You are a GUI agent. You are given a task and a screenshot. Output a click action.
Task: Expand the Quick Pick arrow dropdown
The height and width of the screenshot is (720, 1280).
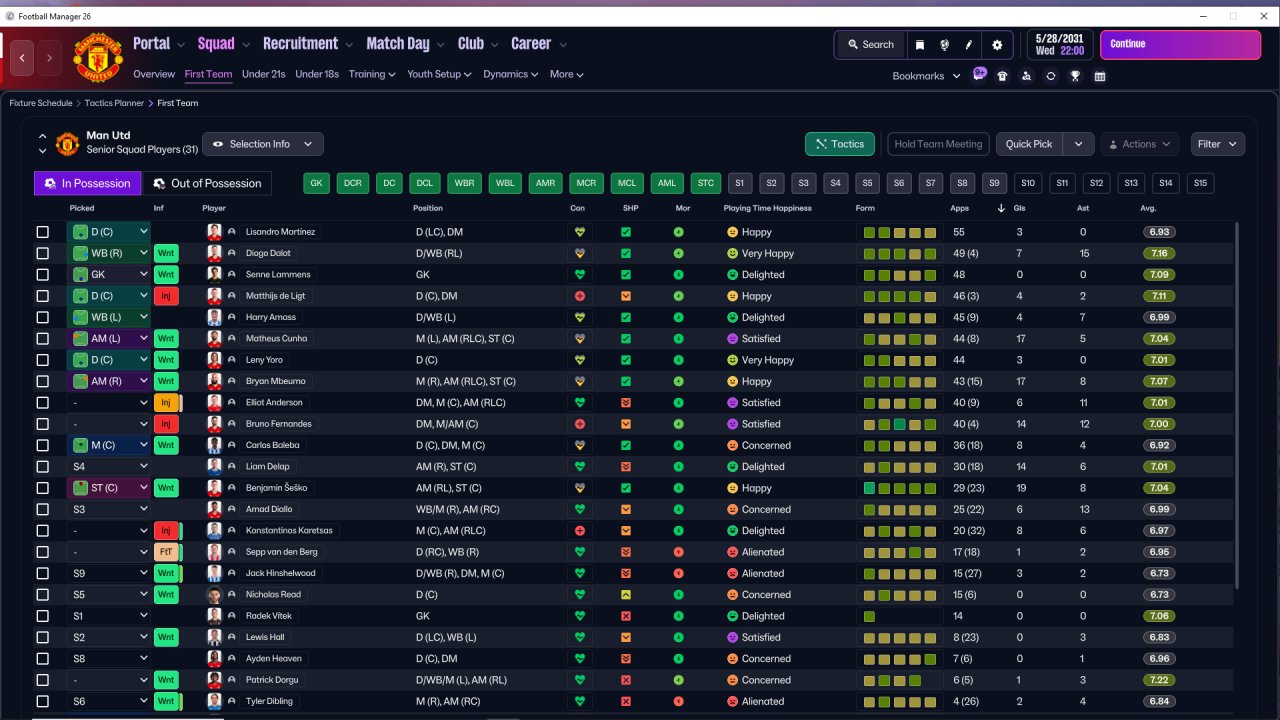pyautogui.click(x=1078, y=144)
